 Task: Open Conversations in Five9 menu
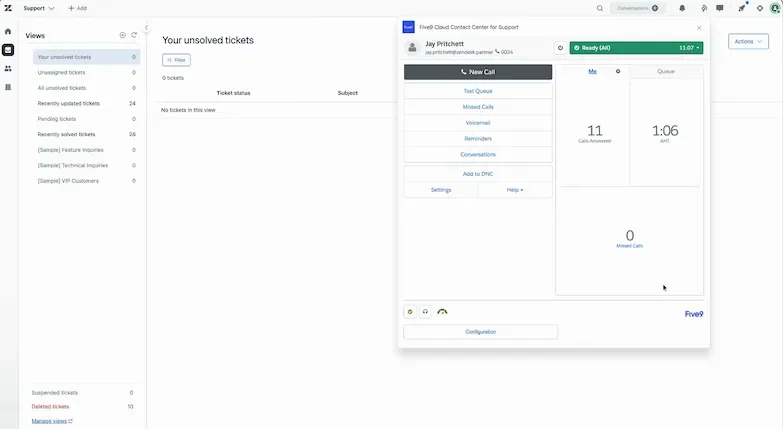(x=478, y=154)
